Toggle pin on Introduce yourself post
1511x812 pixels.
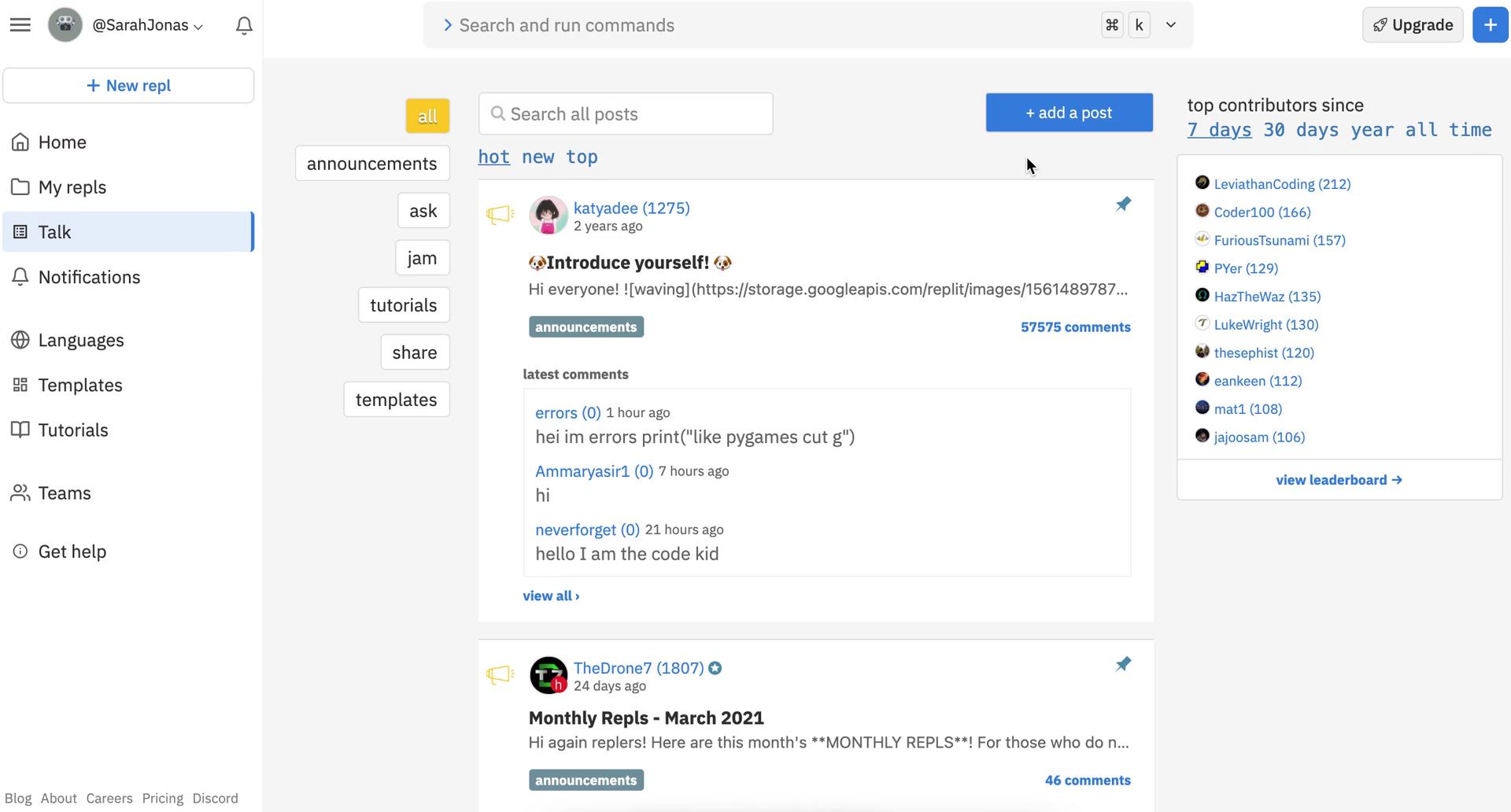(x=1123, y=205)
